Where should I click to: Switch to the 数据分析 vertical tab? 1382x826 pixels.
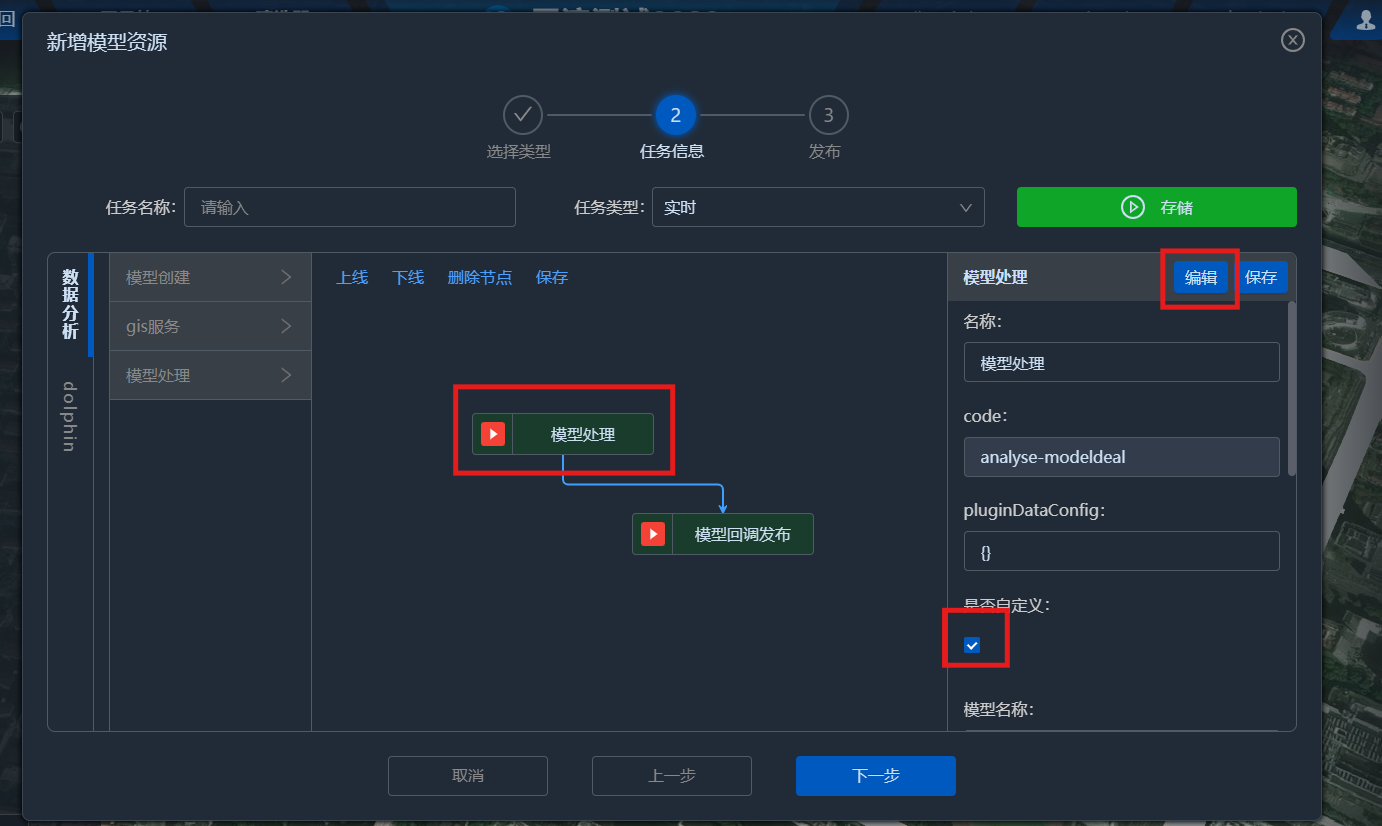(x=70, y=304)
